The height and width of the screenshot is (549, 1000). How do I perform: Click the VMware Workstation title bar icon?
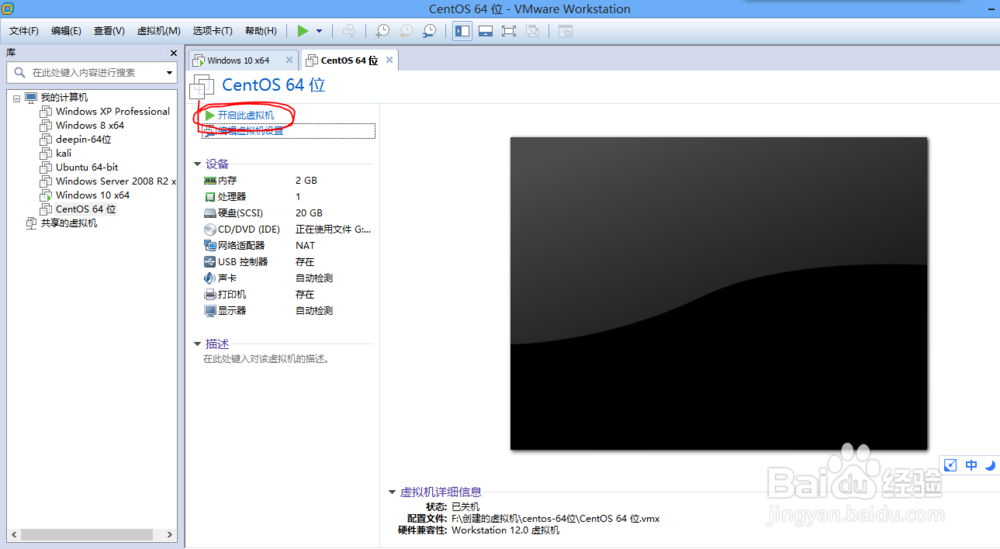click(x=7, y=8)
